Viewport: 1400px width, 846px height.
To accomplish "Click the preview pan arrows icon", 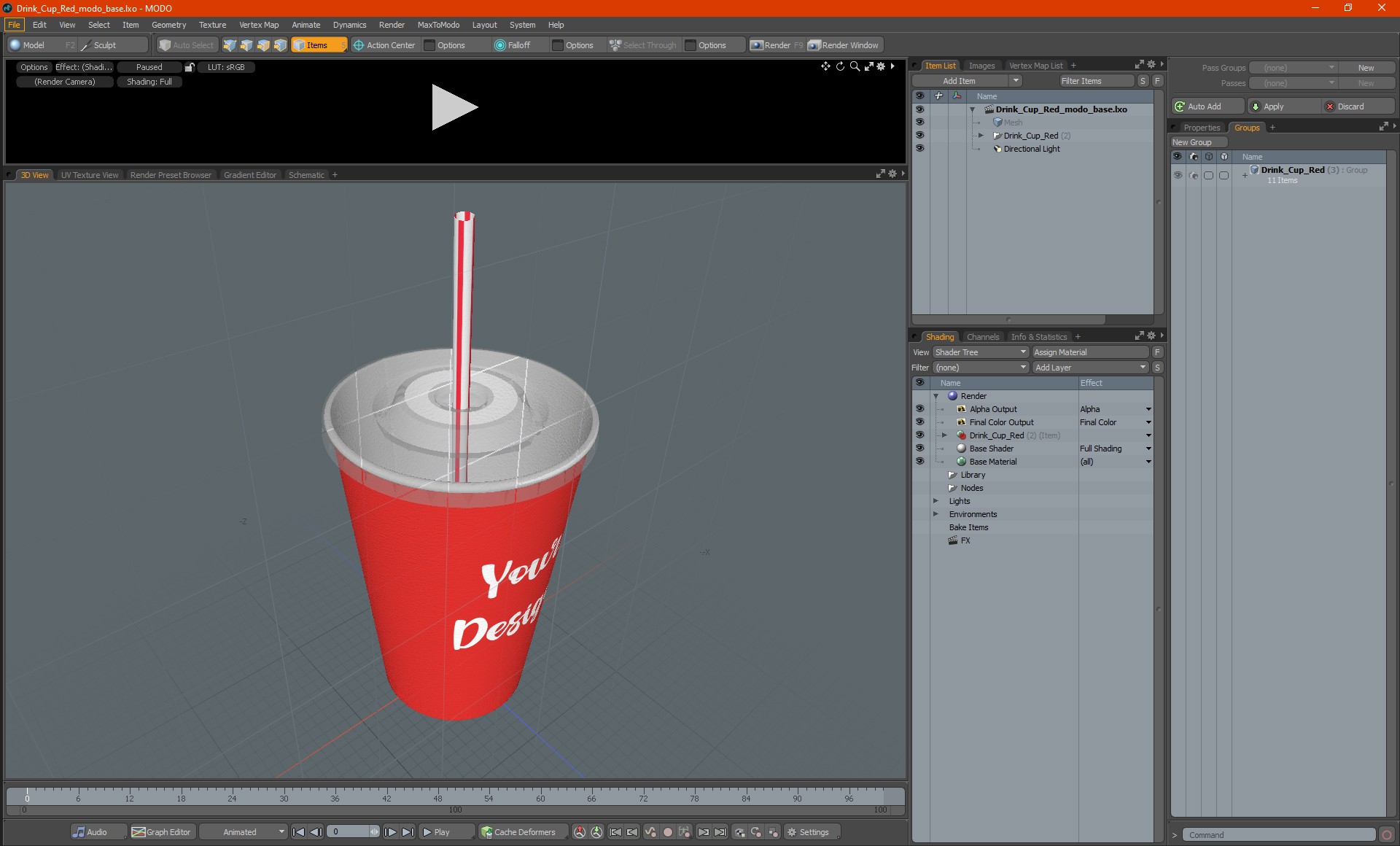I will [825, 66].
